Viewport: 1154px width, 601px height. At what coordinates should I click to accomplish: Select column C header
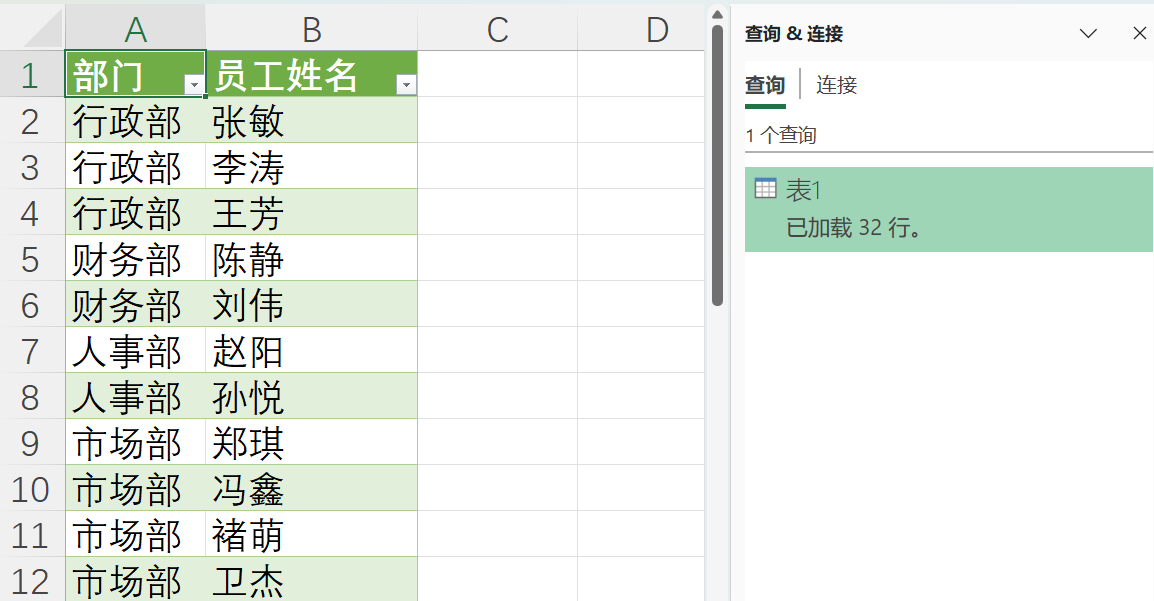497,29
